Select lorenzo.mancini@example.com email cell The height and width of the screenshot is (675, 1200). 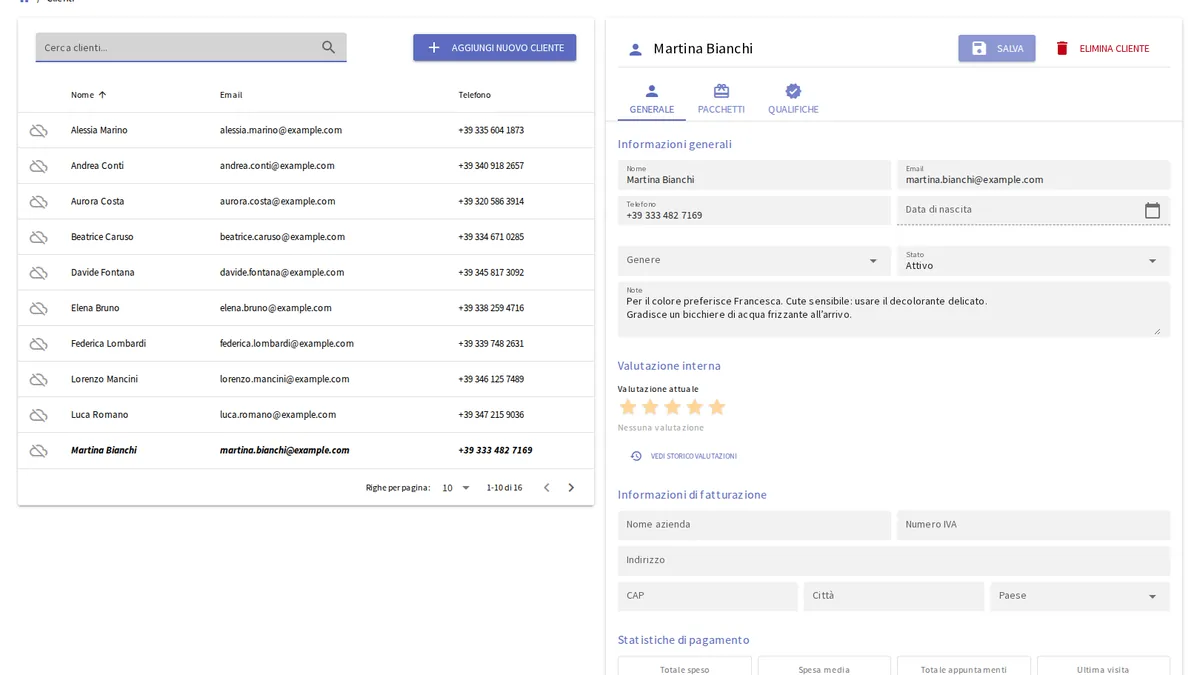[x=285, y=379]
